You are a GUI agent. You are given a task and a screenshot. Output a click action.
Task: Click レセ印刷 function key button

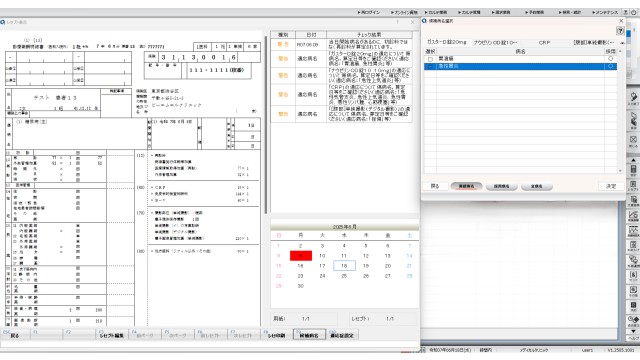tap(276, 334)
